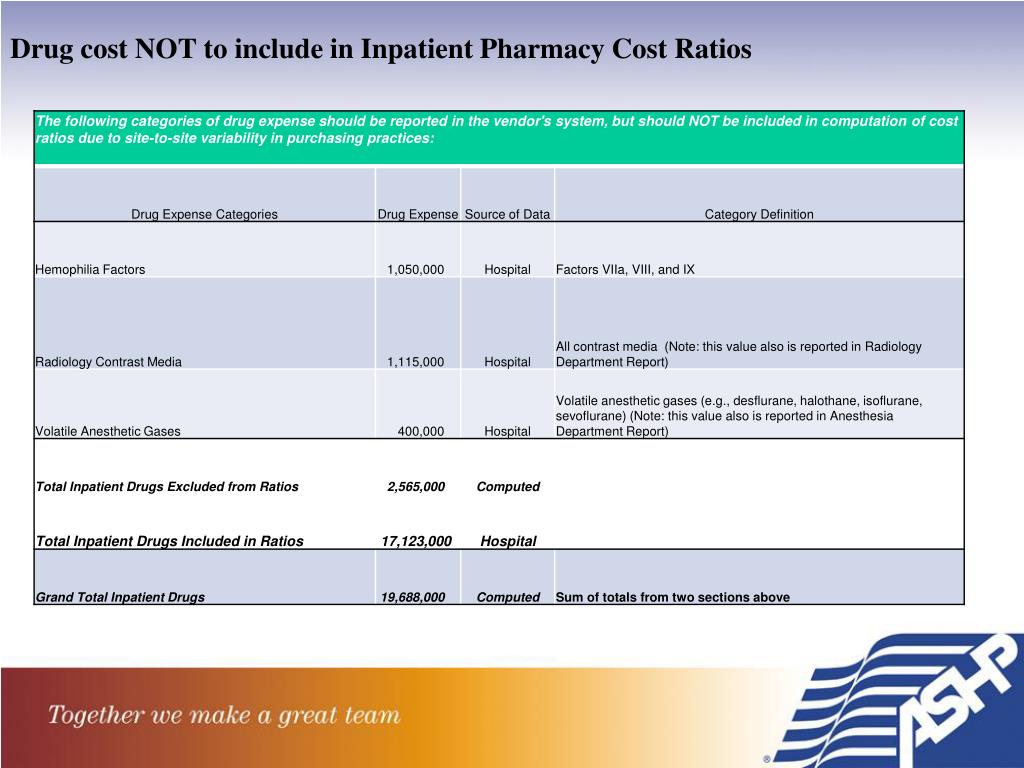The width and height of the screenshot is (1024, 768).
Task: Click the 2,565,000 total value
Action: click(x=416, y=487)
